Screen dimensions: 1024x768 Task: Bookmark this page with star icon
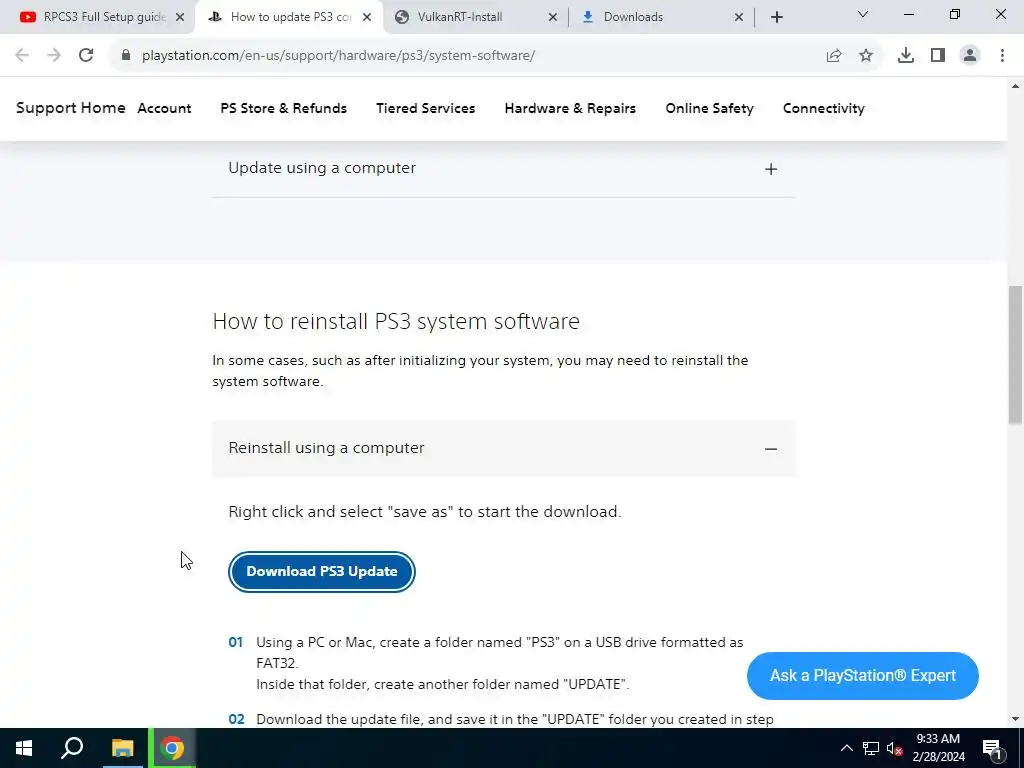(x=866, y=56)
